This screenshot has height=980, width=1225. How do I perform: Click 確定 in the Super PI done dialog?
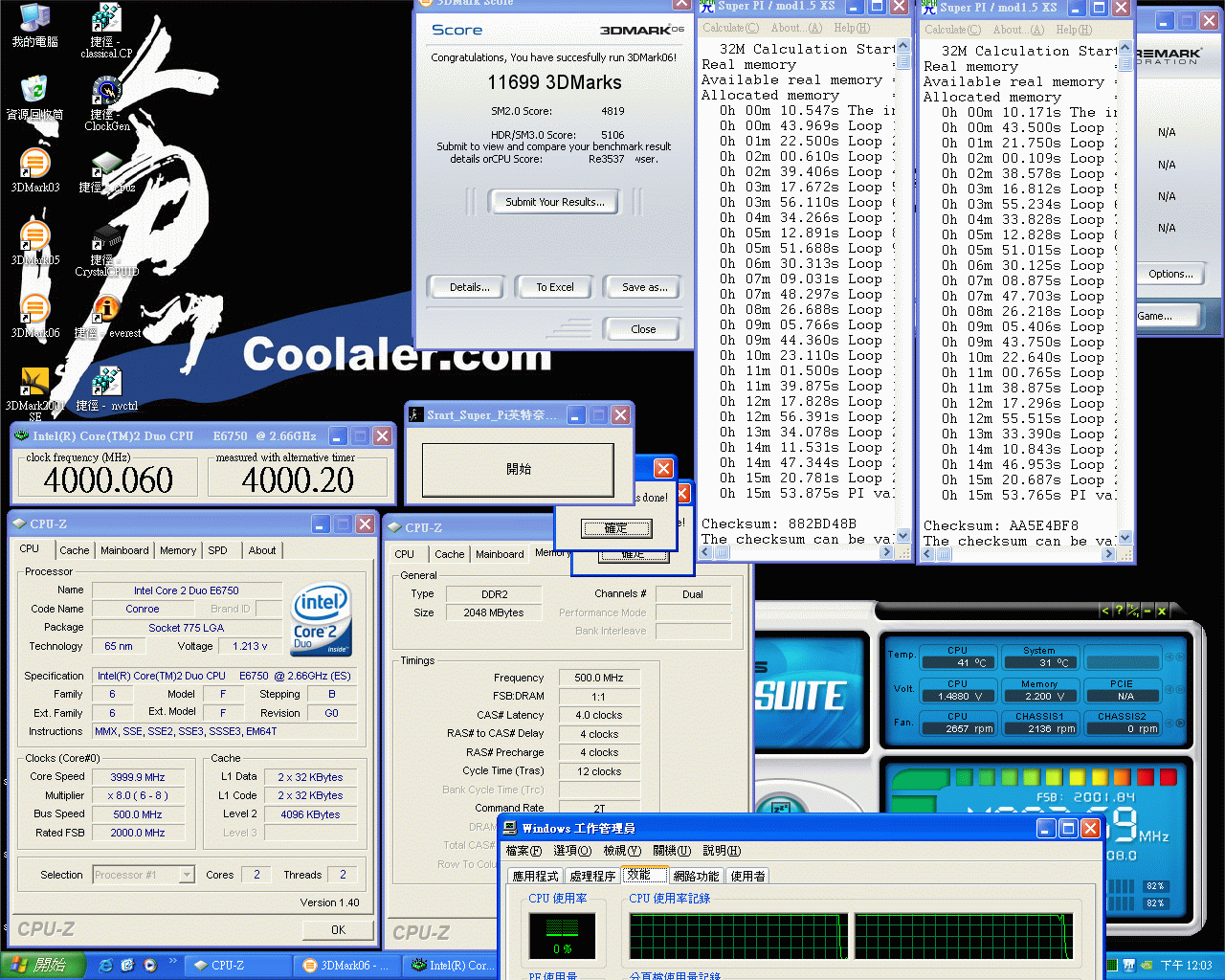point(615,527)
